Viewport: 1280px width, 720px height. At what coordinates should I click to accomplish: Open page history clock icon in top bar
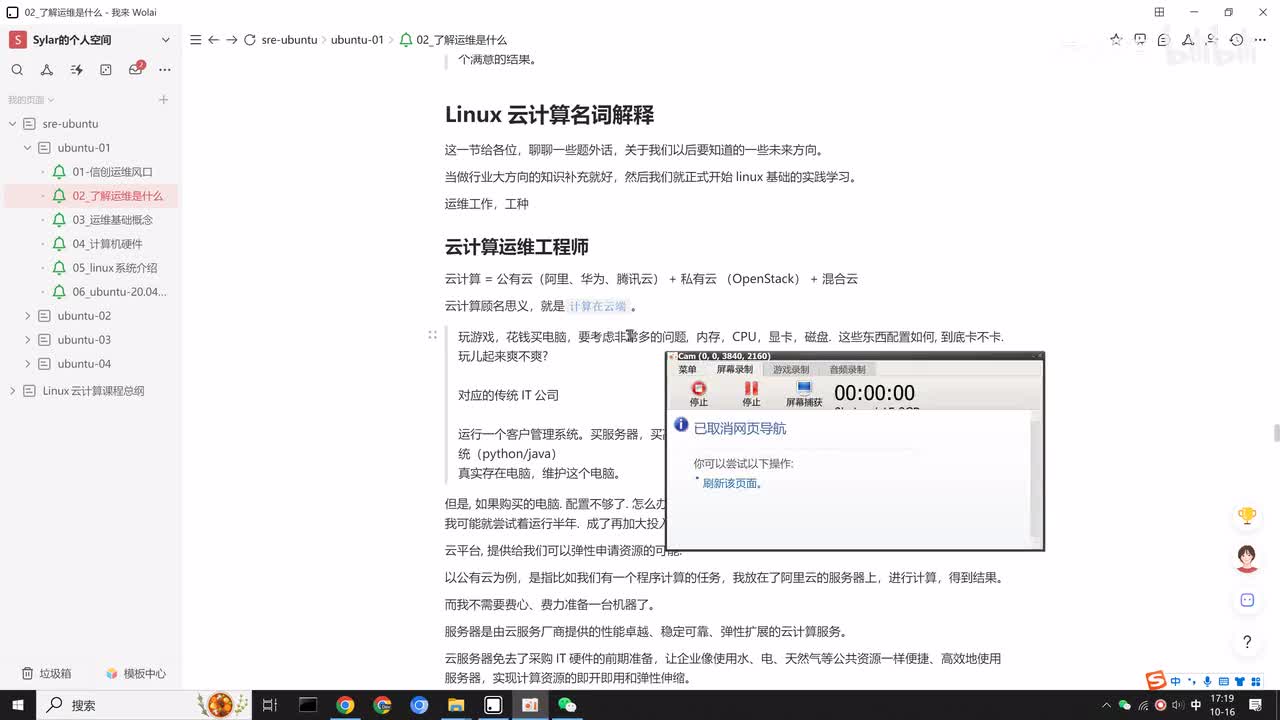(x=1236, y=40)
